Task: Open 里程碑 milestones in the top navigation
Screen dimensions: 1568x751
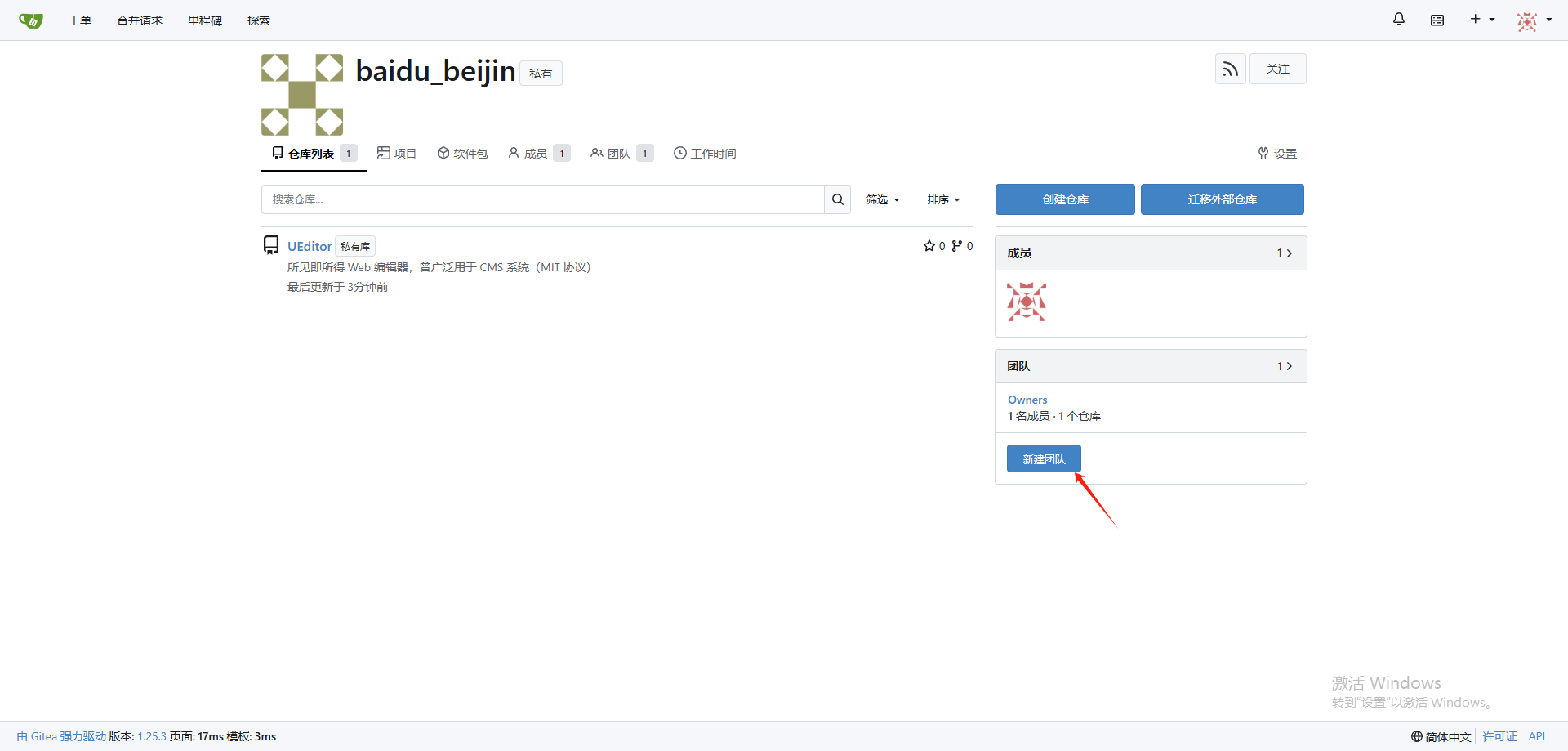Action: (x=205, y=20)
